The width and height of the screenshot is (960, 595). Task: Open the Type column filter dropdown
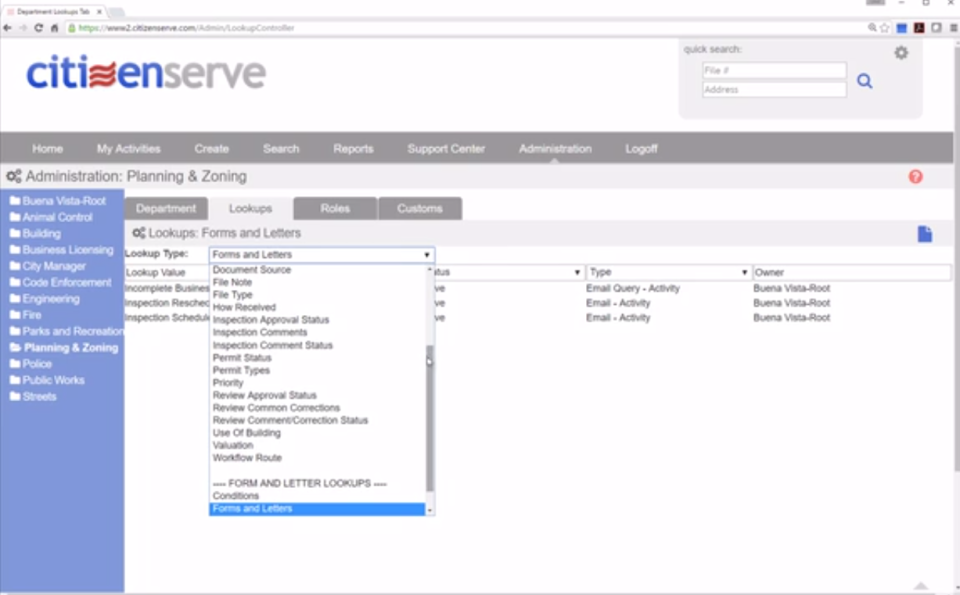point(744,271)
